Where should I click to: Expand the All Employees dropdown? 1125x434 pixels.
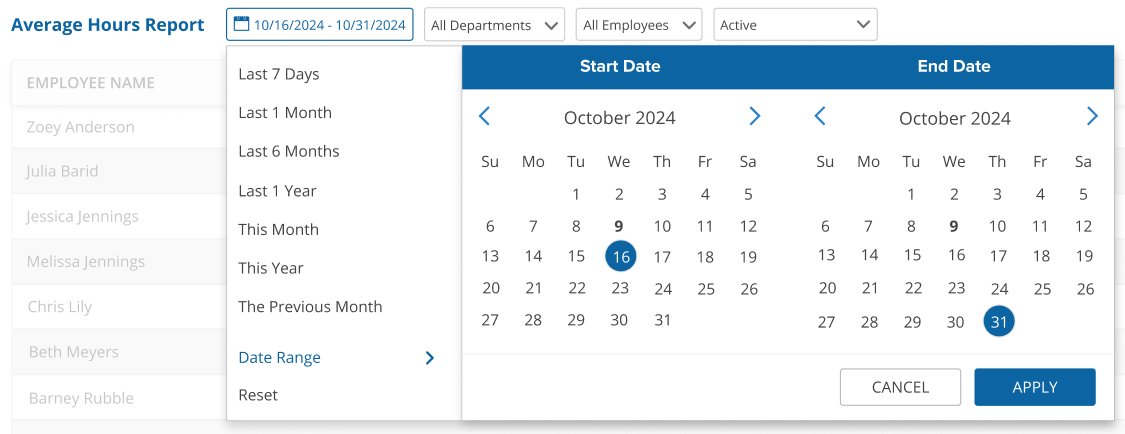639,25
